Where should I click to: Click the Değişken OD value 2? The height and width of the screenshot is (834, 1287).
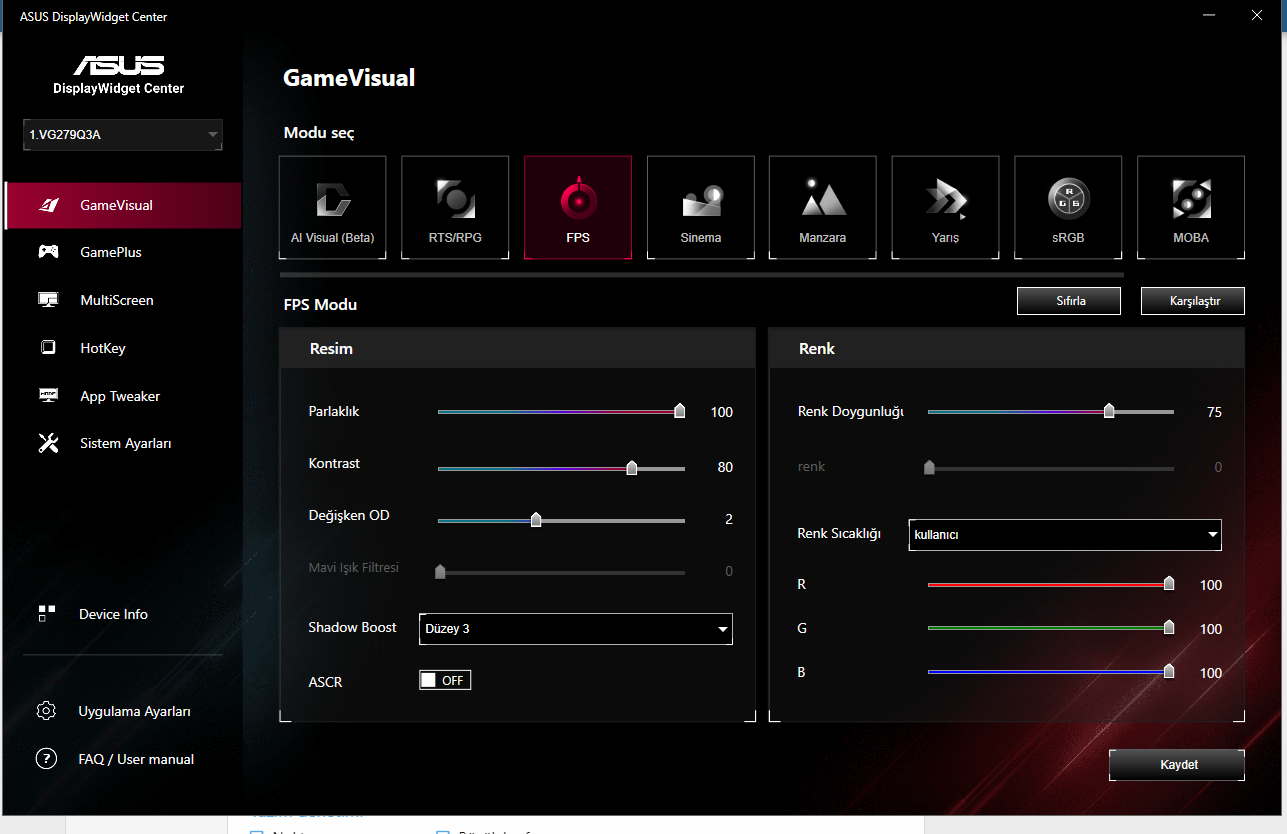729,519
